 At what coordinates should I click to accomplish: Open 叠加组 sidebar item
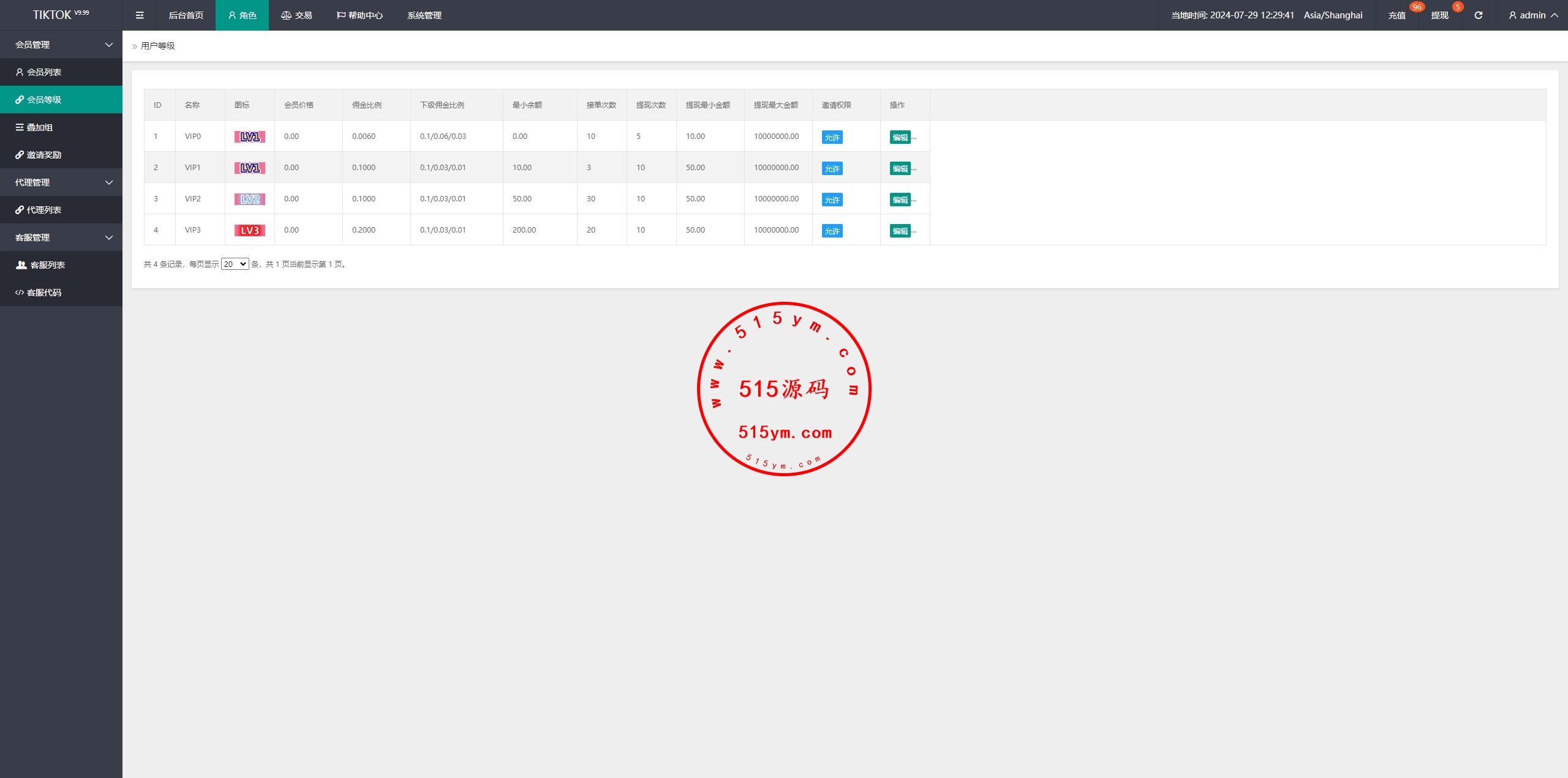(x=39, y=127)
